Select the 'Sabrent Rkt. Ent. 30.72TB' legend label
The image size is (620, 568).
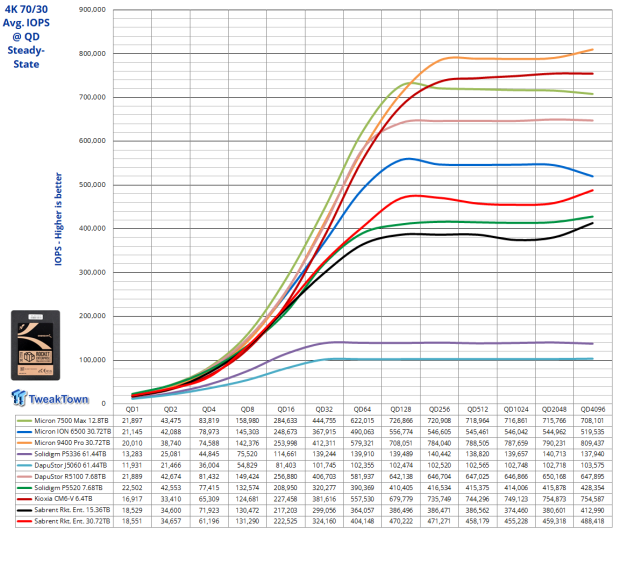click(72, 521)
